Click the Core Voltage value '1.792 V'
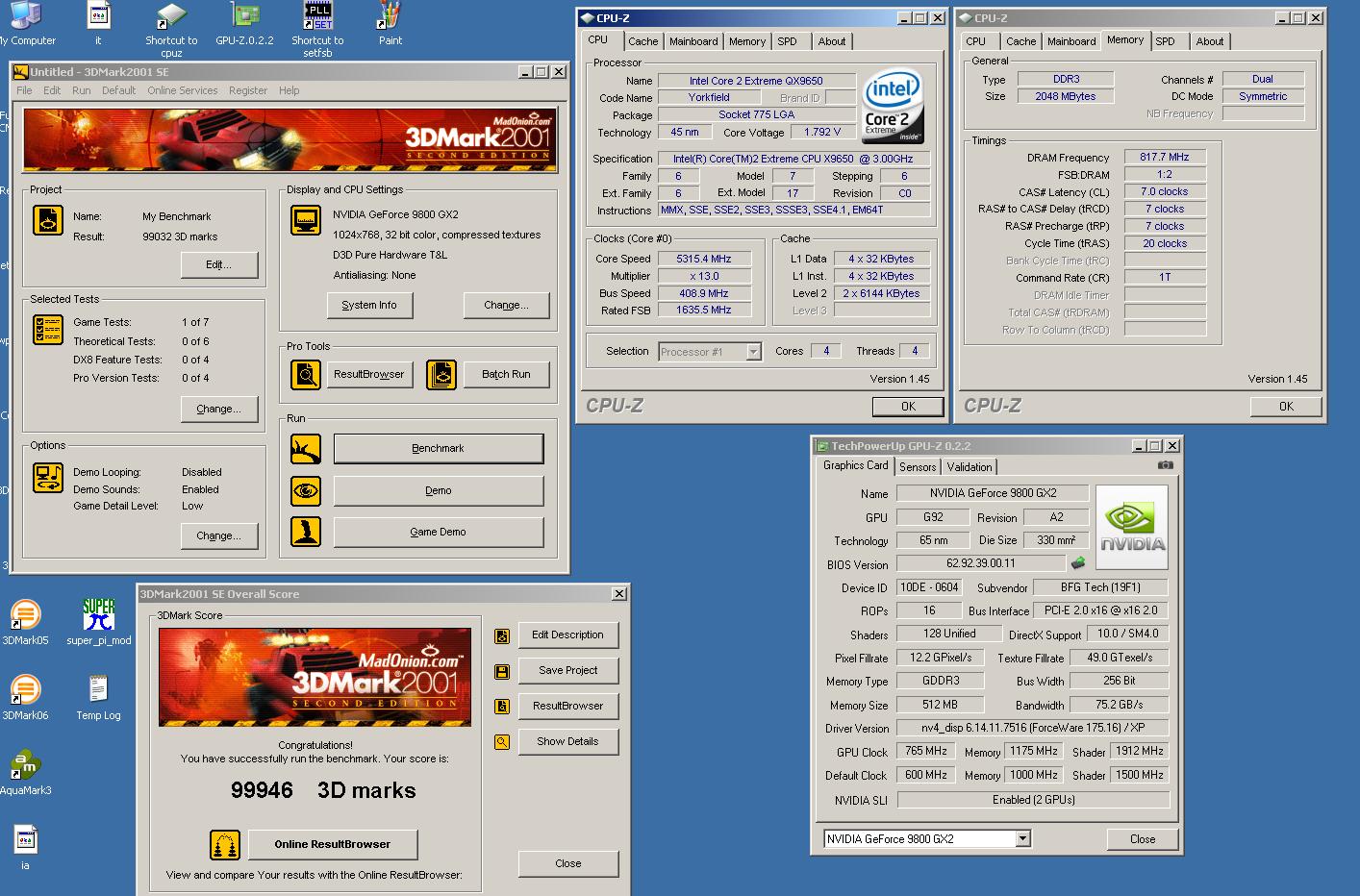Image resolution: width=1360 pixels, height=896 pixels. [x=822, y=132]
